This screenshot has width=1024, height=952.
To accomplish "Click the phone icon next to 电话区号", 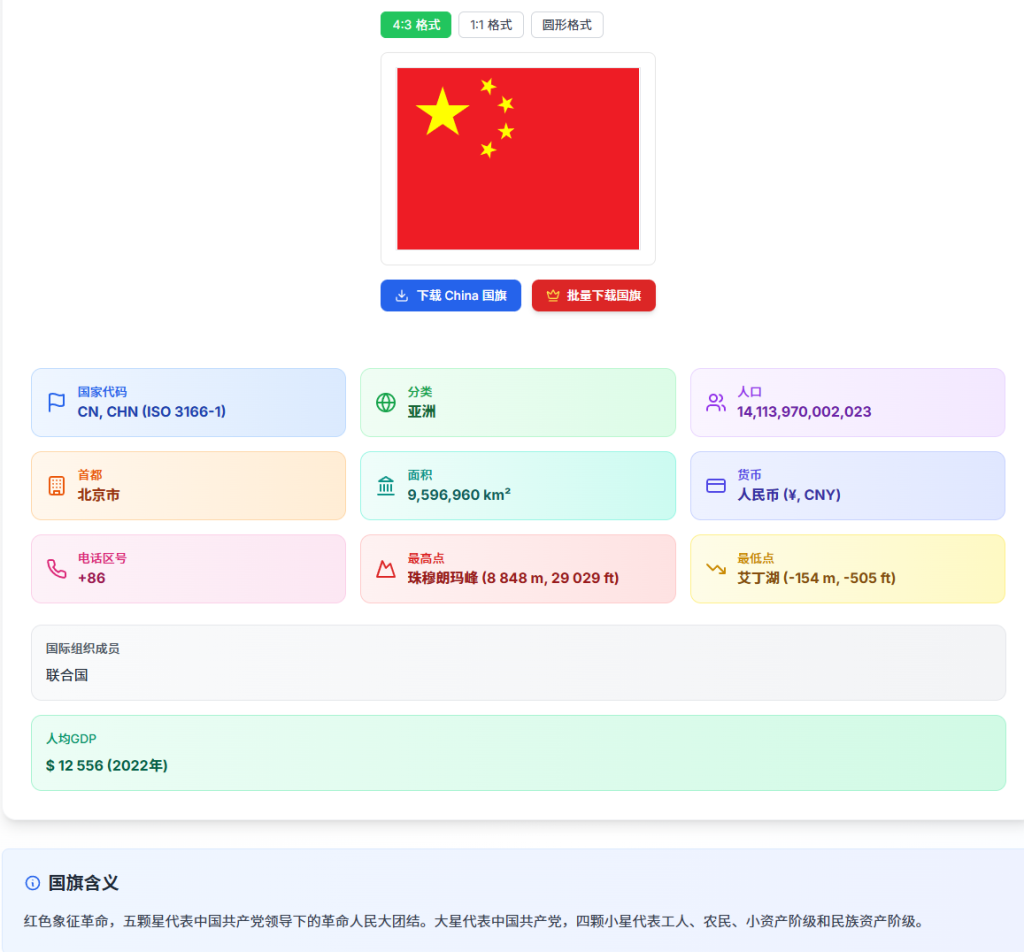I will coord(57,568).
